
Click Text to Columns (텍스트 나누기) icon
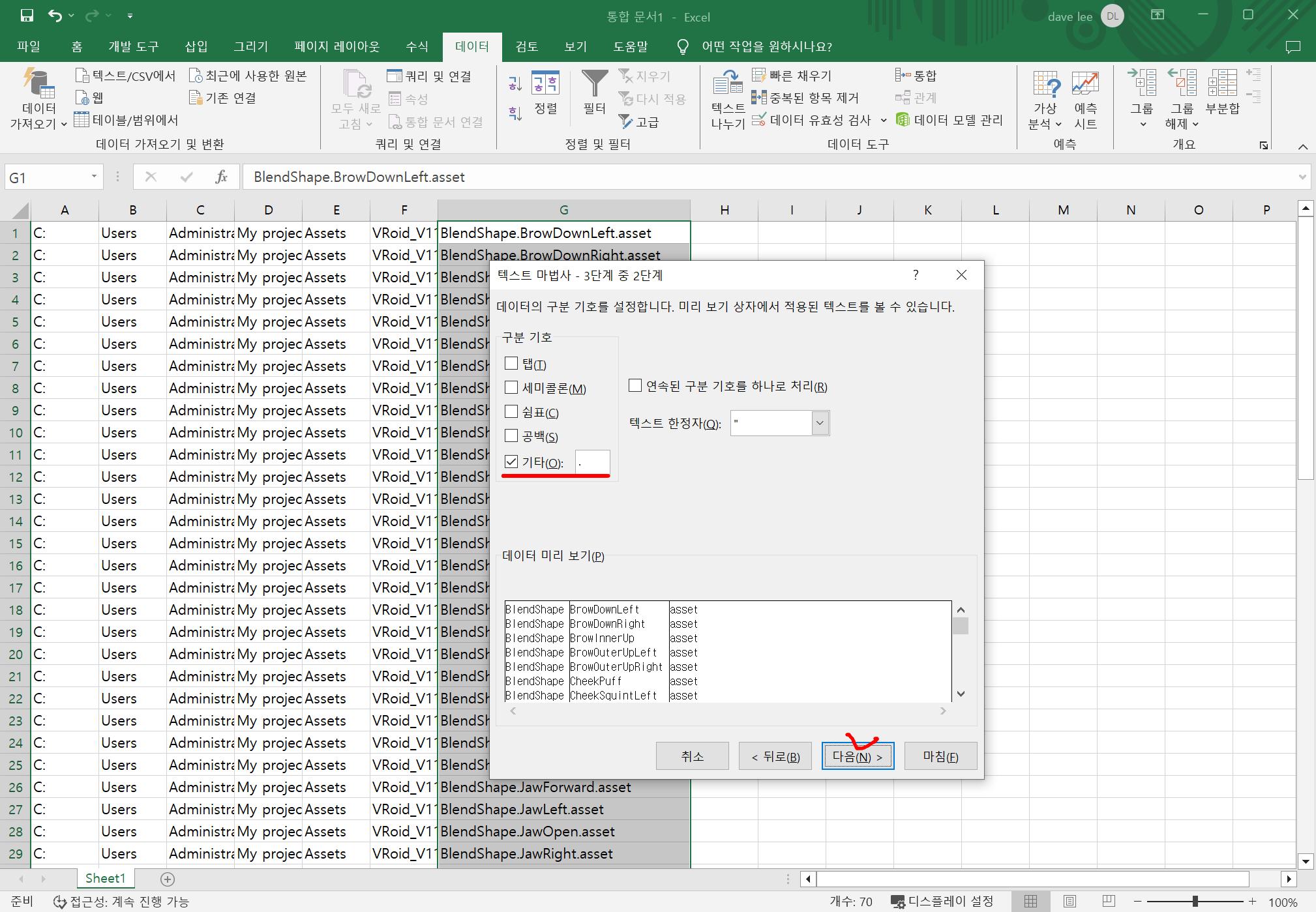pos(727,85)
